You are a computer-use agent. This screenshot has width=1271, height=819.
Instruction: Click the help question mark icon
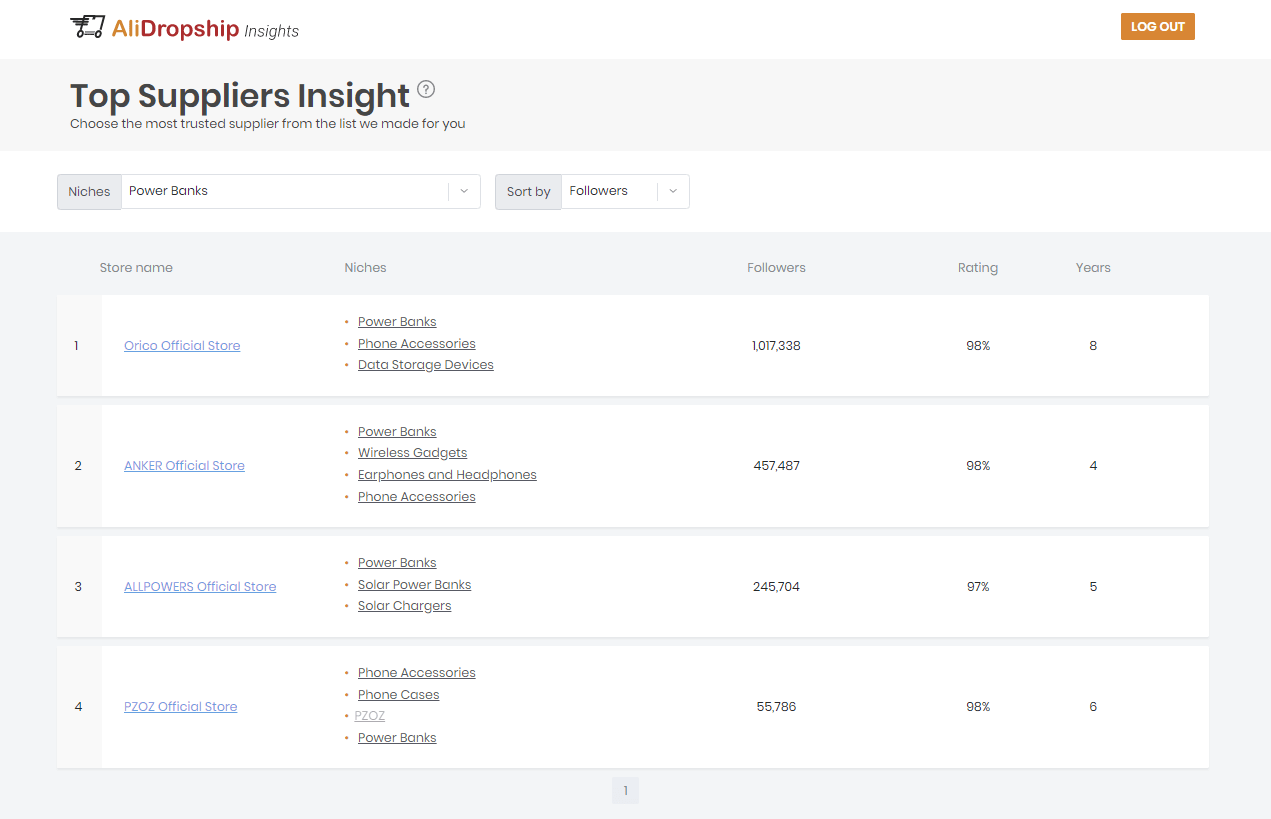coord(426,89)
